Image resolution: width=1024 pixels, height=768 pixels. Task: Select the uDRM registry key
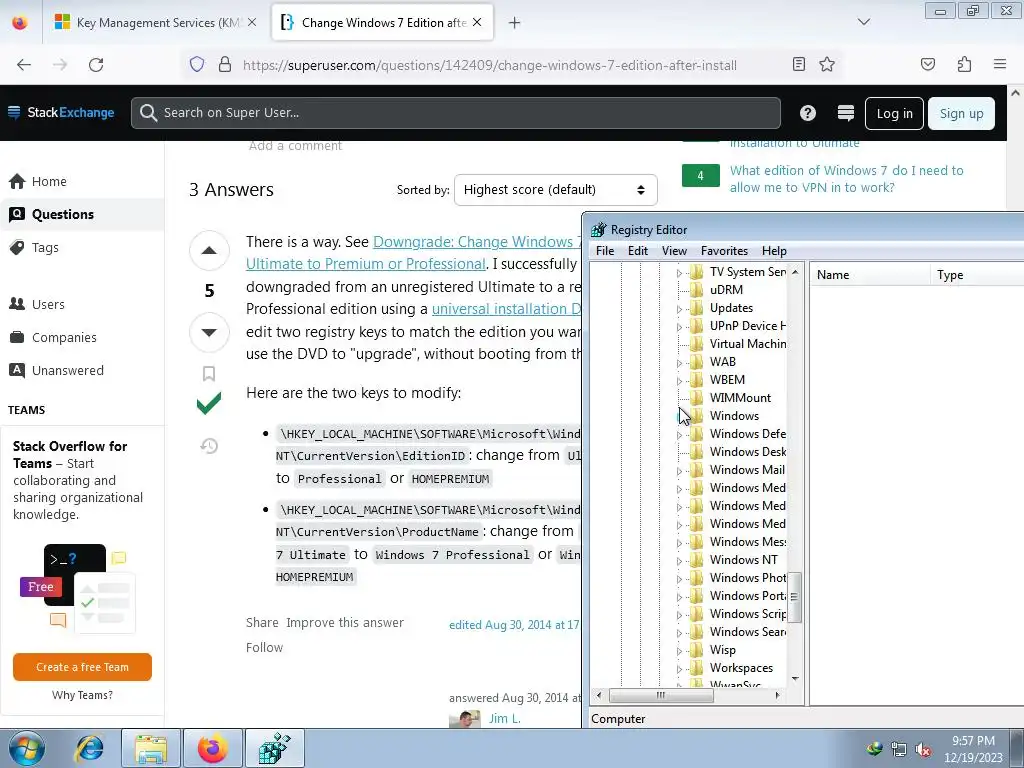pyautogui.click(x=726, y=290)
